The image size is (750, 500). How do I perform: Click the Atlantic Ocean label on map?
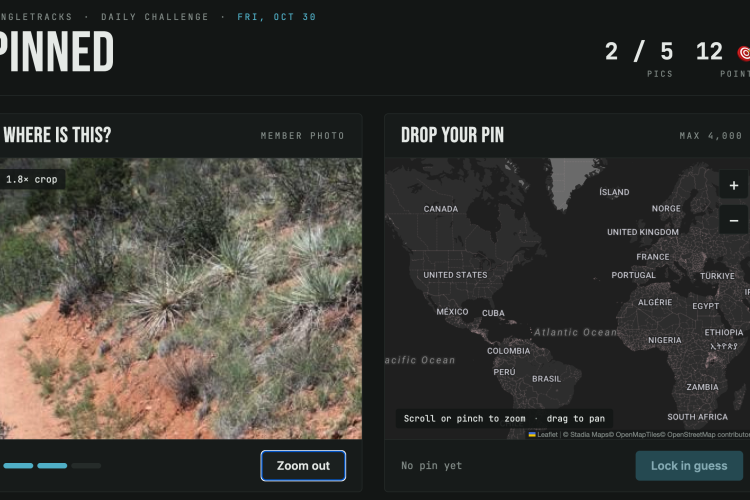(575, 332)
